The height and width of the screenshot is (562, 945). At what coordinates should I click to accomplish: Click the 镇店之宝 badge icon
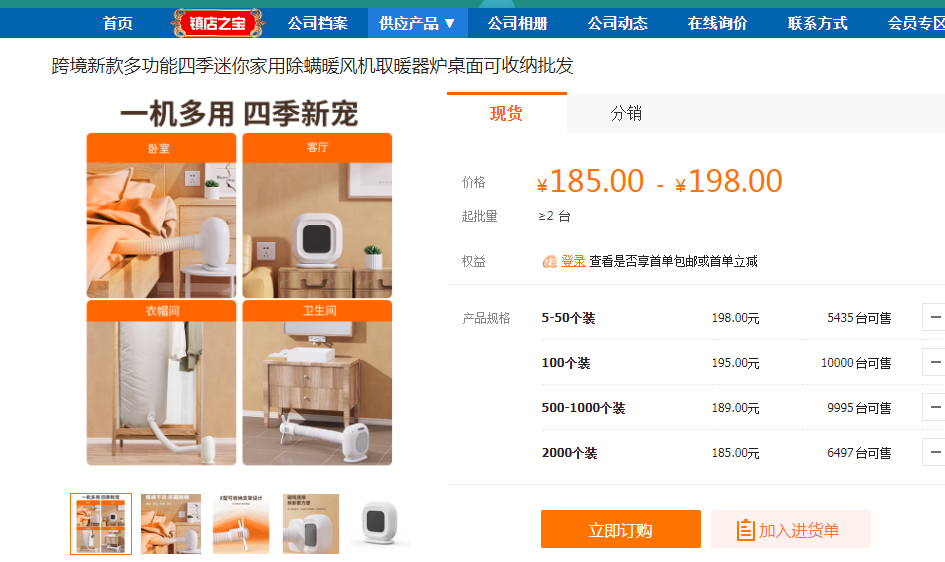[218, 23]
